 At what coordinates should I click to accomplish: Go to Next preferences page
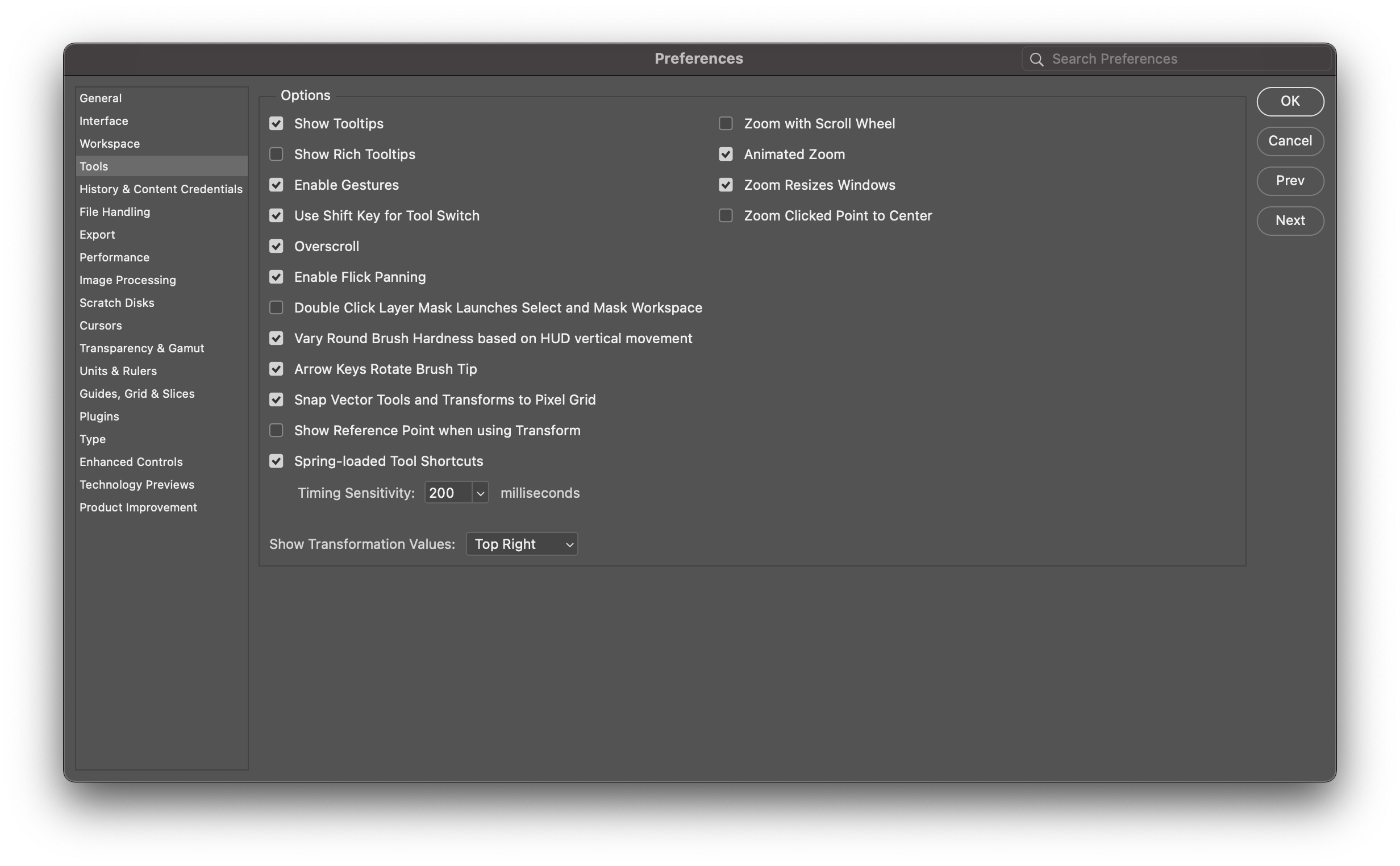point(1290,220)
